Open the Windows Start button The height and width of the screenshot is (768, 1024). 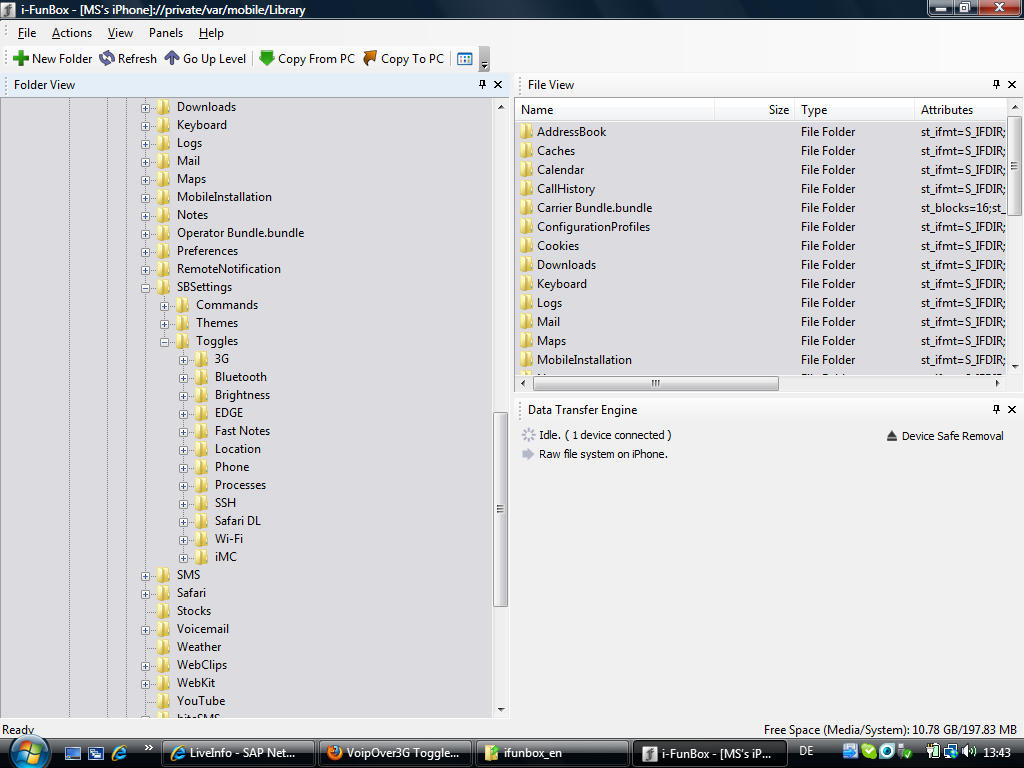pyautogui.click(x=28, y=752)
